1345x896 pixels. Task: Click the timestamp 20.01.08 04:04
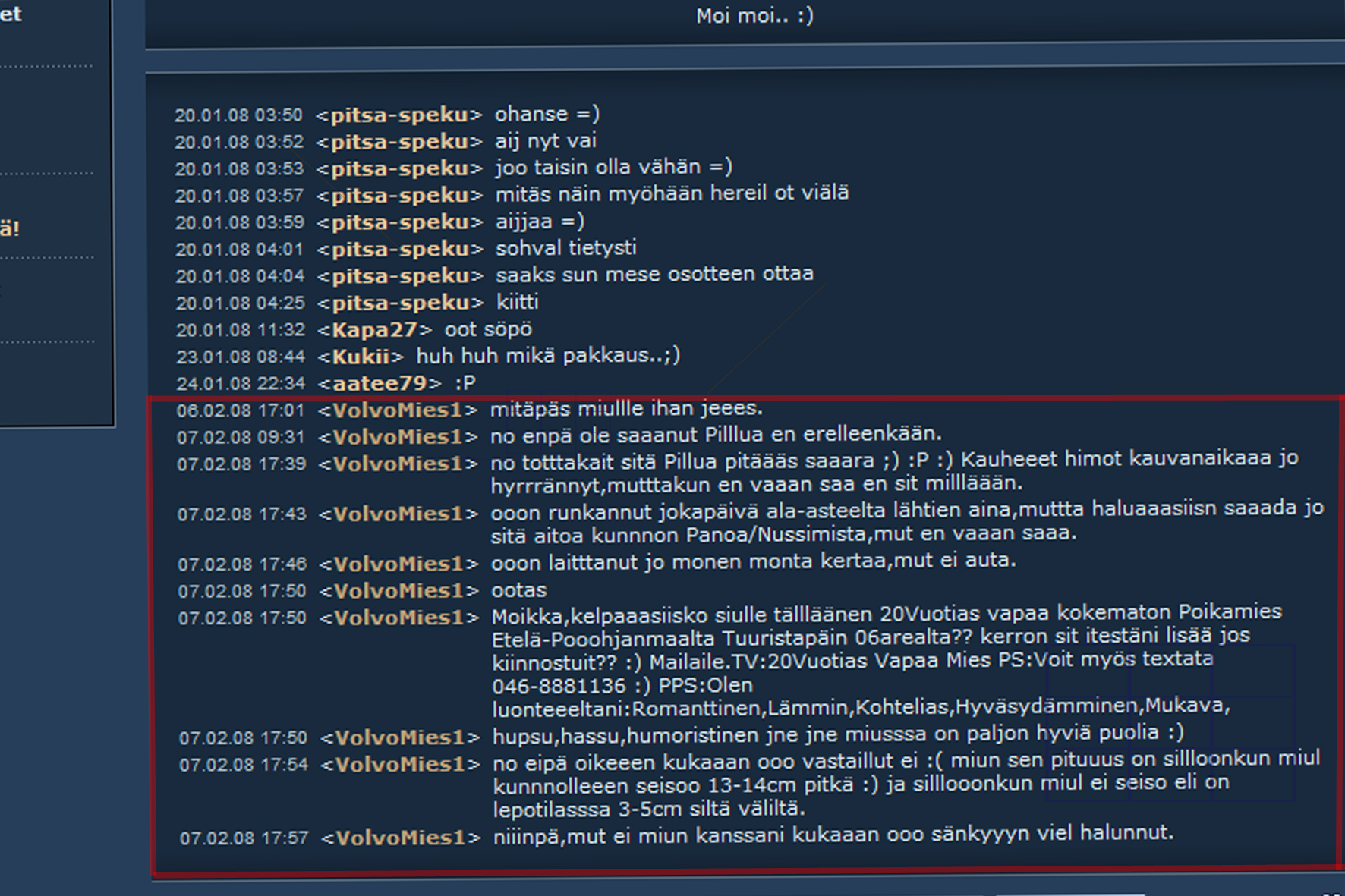[240, 276]
